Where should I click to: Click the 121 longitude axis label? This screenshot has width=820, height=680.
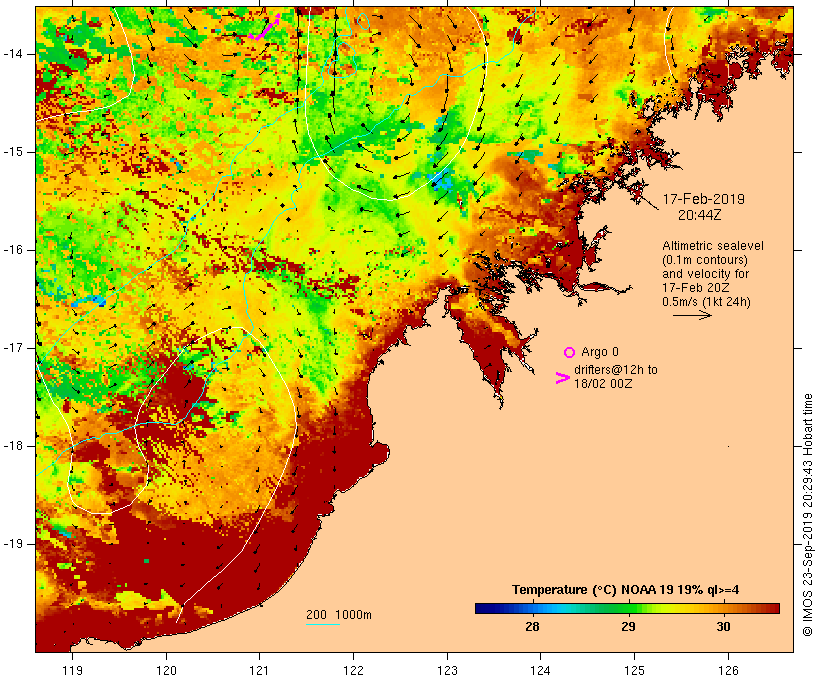click(259, 670)
